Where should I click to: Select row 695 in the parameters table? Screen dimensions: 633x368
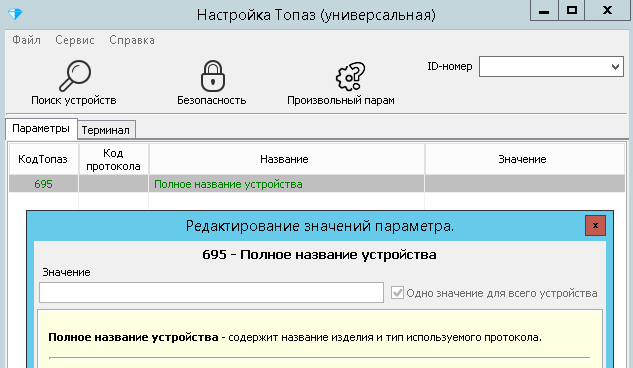(x=317, y=184)
